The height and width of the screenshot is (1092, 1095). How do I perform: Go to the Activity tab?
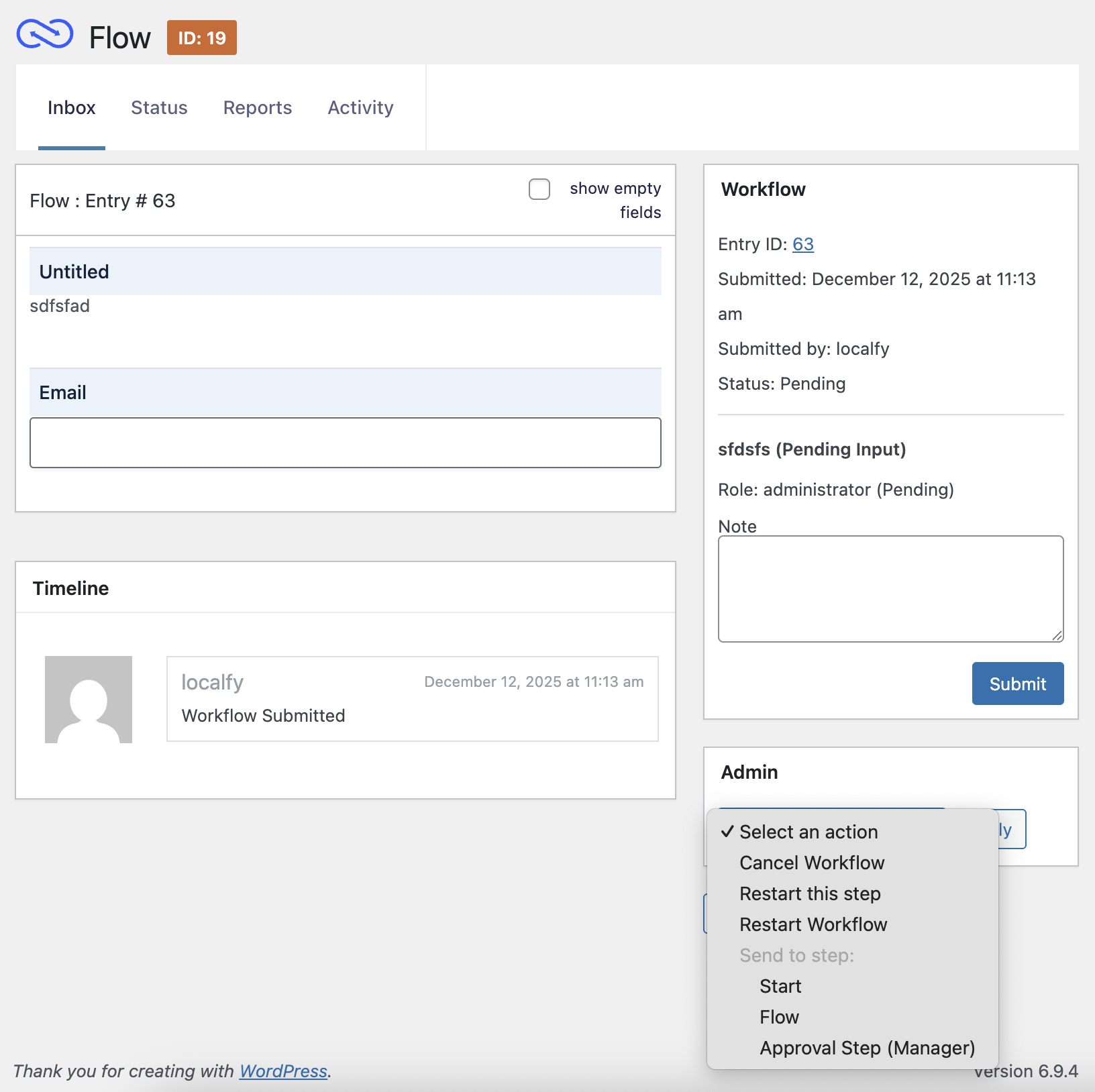360,107
